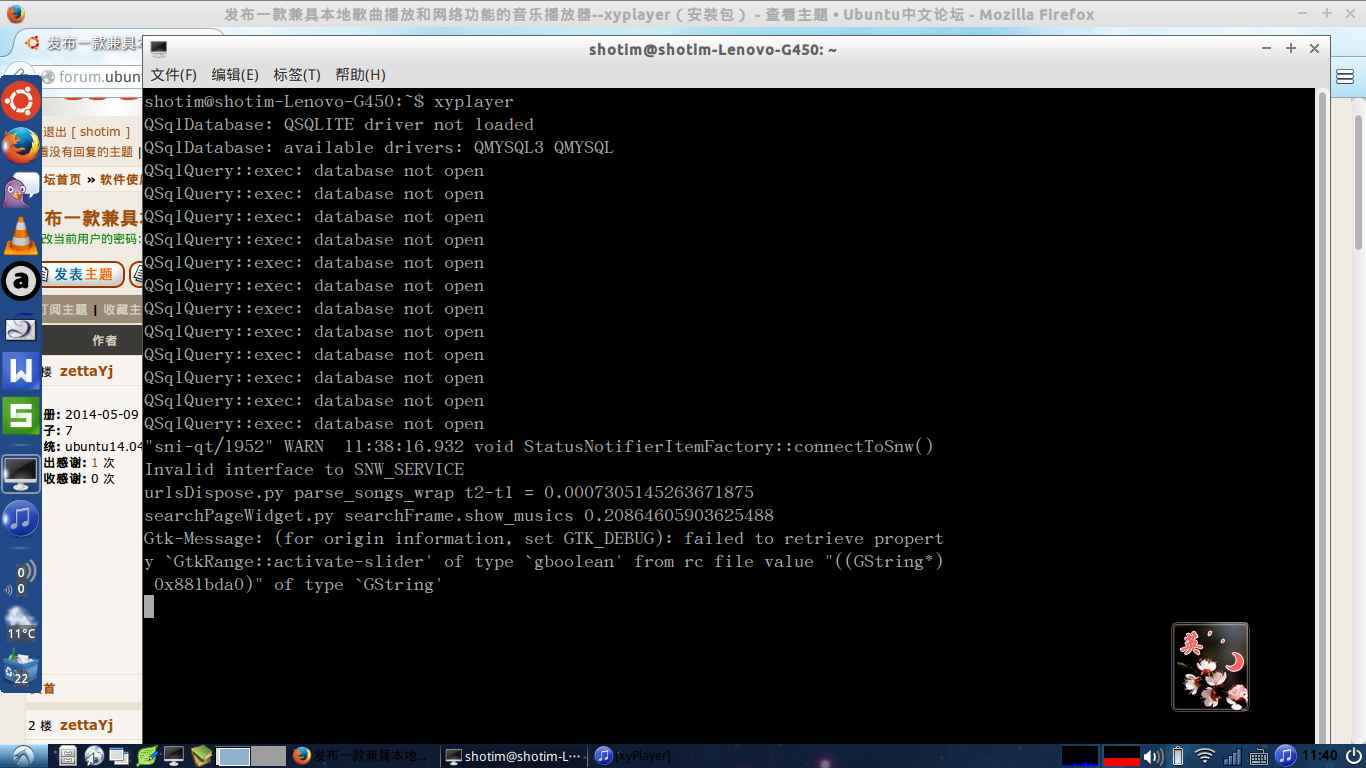Launch the monitor terminal launcher in panel
1366x768 pixels.
tap(173, 756)
